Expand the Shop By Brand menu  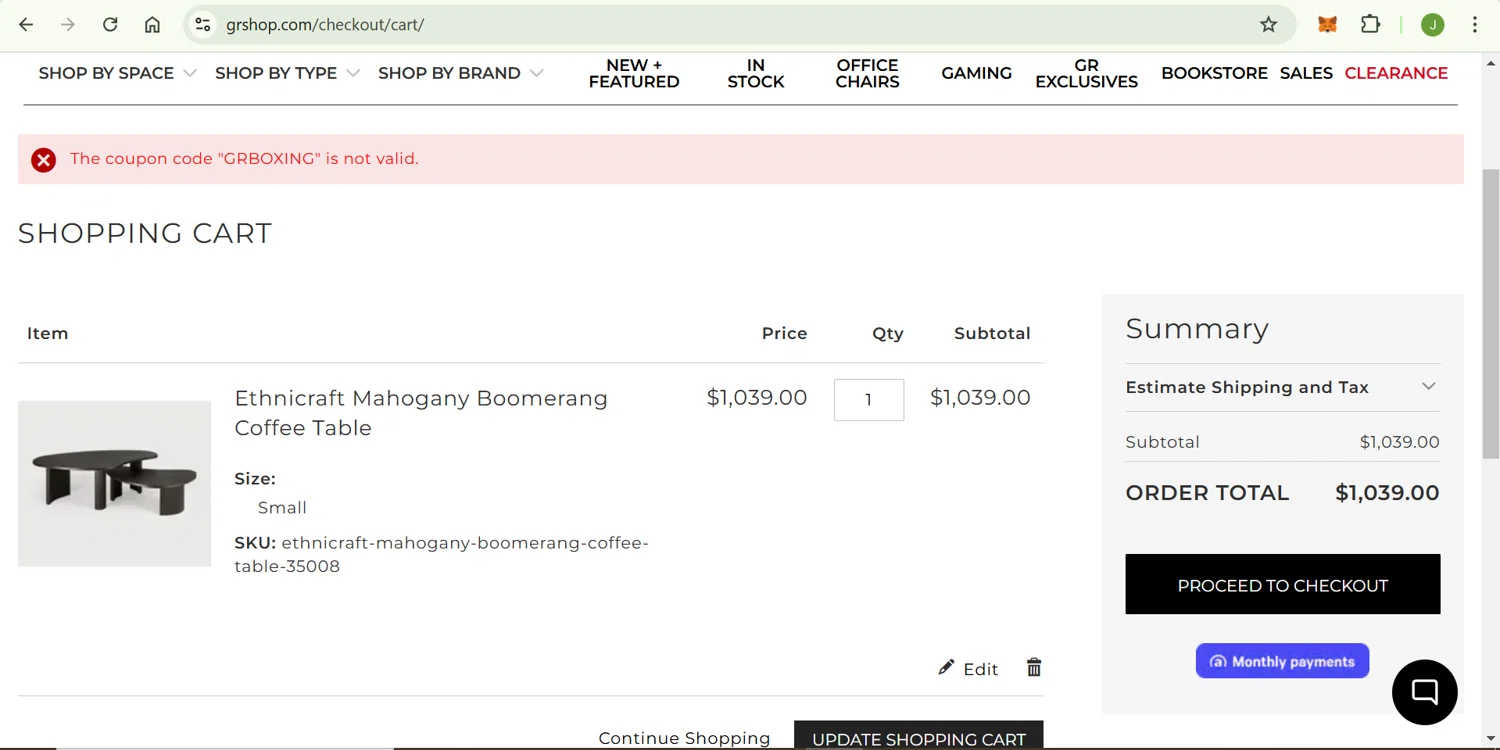pyautogui.click(x=461, y=73)
